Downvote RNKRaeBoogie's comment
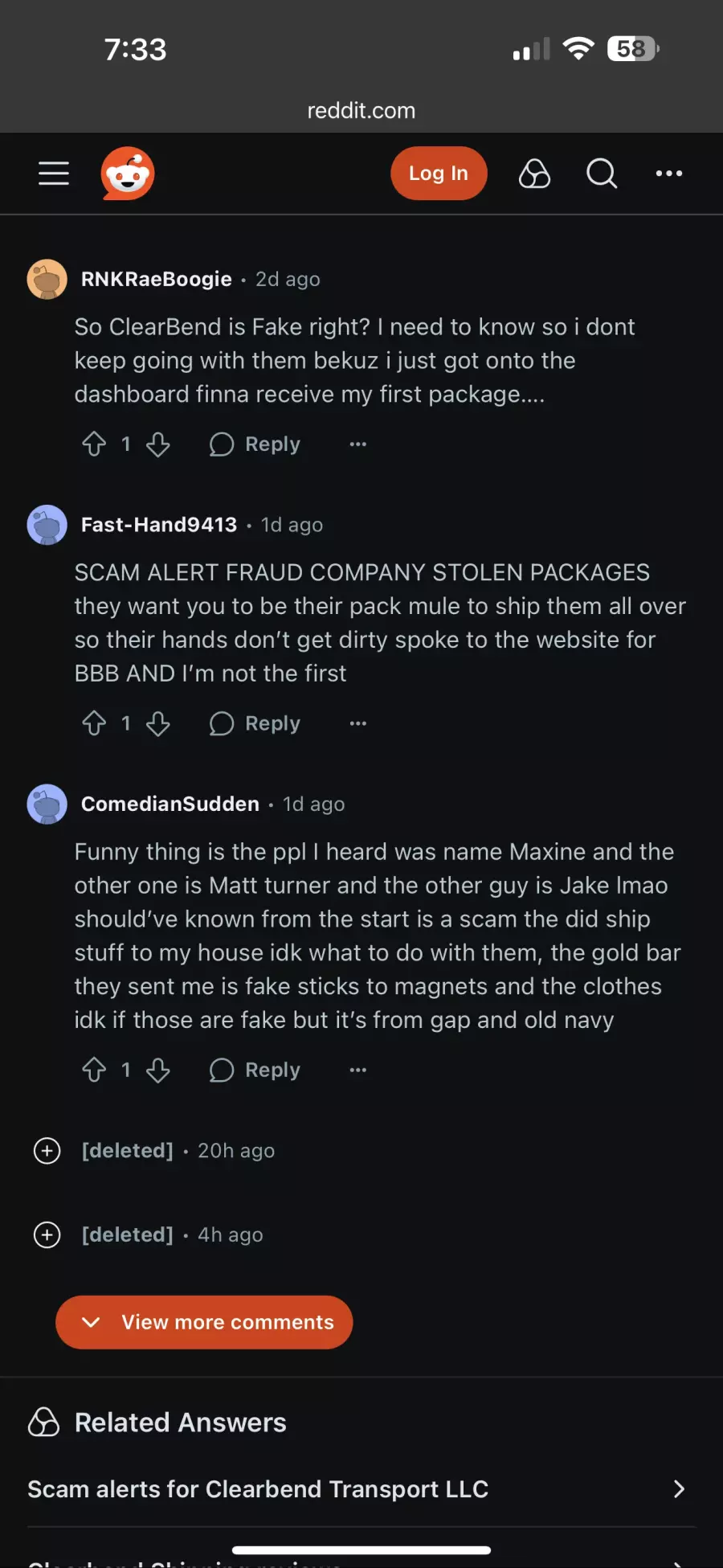 [158, 444]
